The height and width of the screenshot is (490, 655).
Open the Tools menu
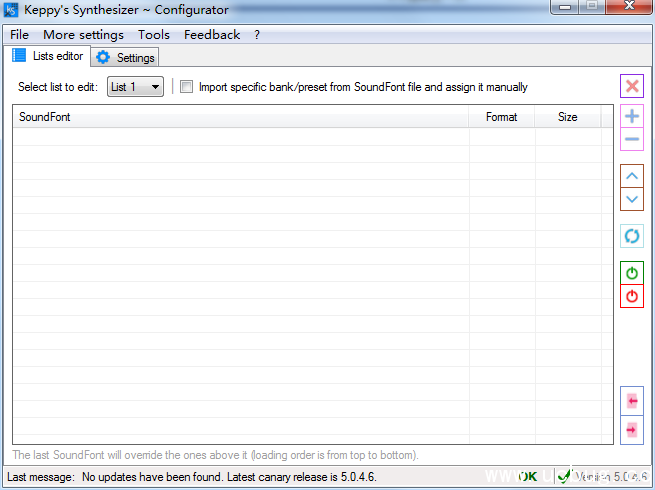click(154, 35)
